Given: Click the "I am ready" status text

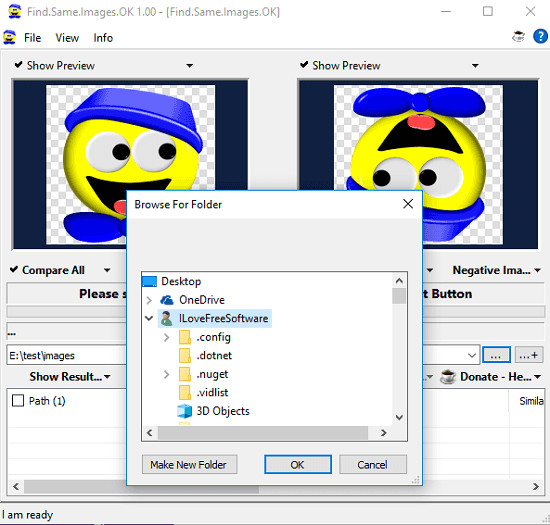Looking at the screenshot, I should 27,514.
